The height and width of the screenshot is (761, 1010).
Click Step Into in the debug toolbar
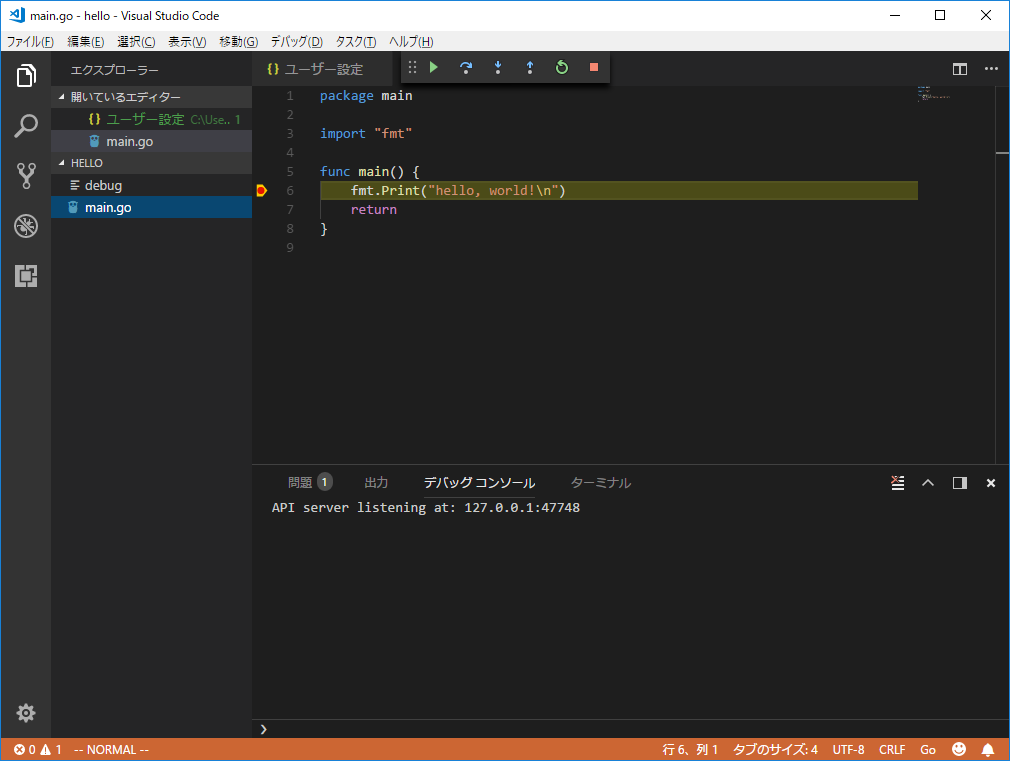point(497,67)
